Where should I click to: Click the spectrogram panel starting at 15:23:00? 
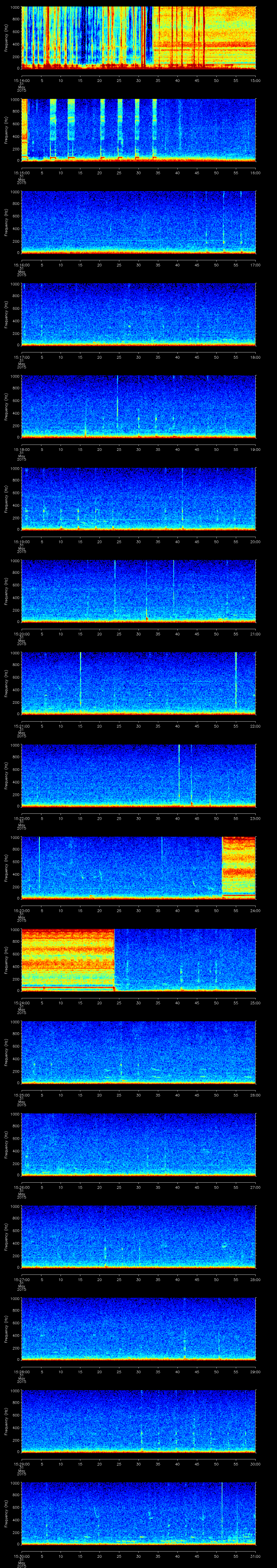coord(139,868)
